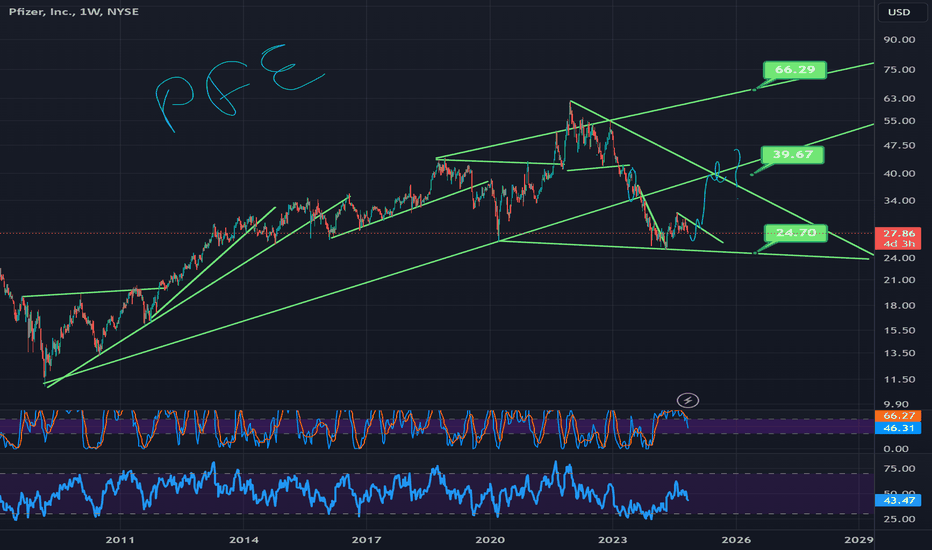932x550 pixels.
Task: Click the 2014 date label on time axis
Action: 244,540
